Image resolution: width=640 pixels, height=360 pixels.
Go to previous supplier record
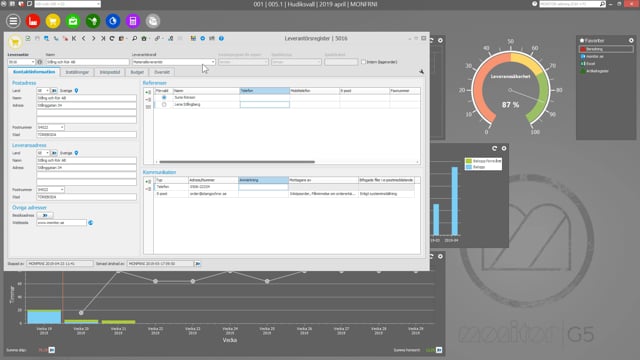coord(84,38)
